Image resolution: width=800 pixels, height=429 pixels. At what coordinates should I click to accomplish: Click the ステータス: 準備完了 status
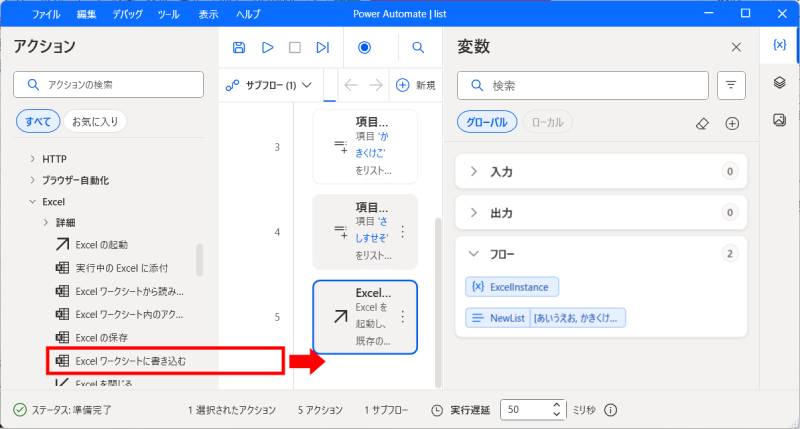[x=62, y=410]
